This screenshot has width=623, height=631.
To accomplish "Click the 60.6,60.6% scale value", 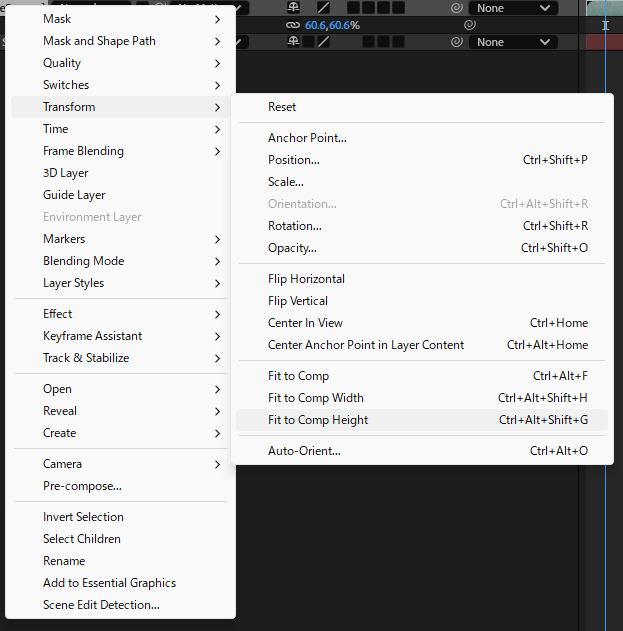I will pyautogui.click(x=332, y=25).
